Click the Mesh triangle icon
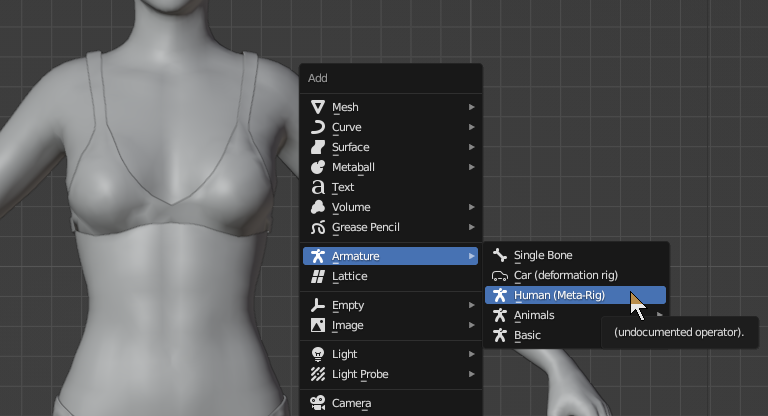The width and height of the screenshot is (768, 416). pyautogui.click(x=318, y=107)
